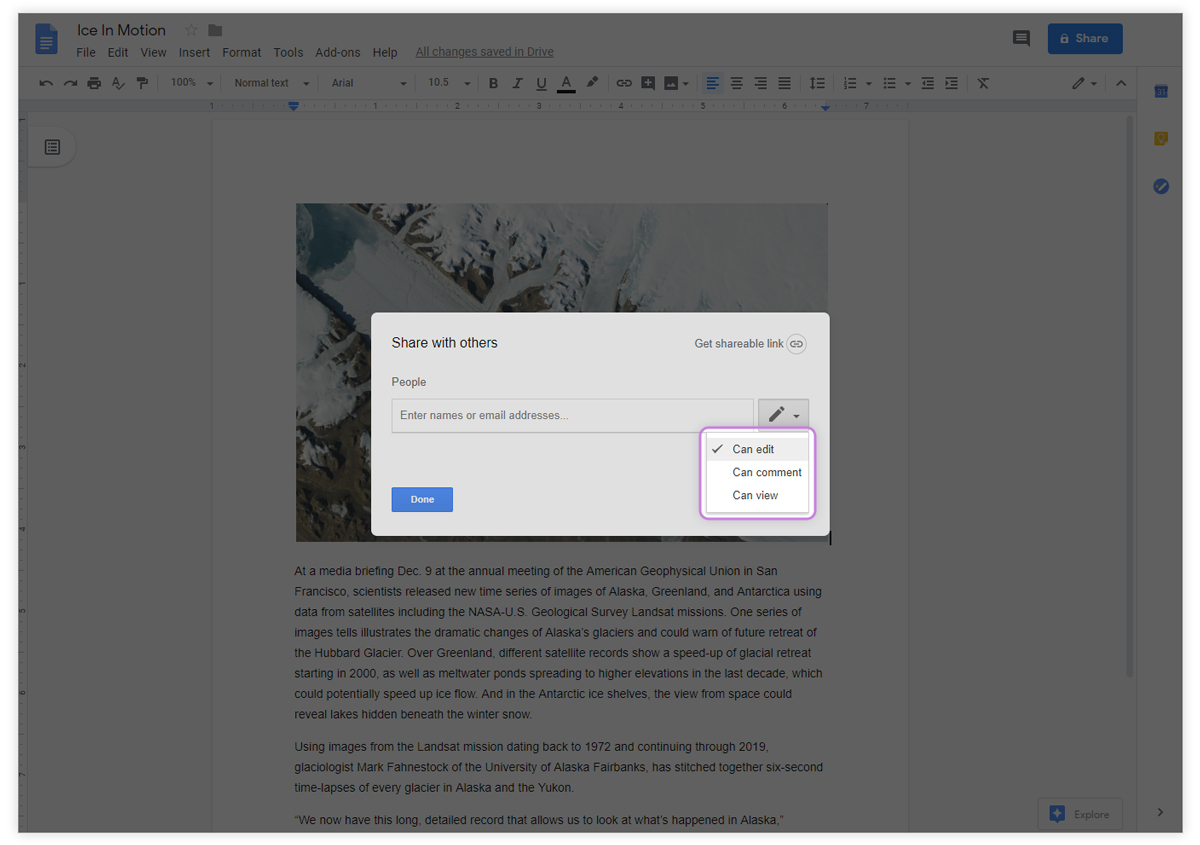Screen dimensions: 1200x845
Task: Open the zoom level dropdown
Action: (191, 83)
